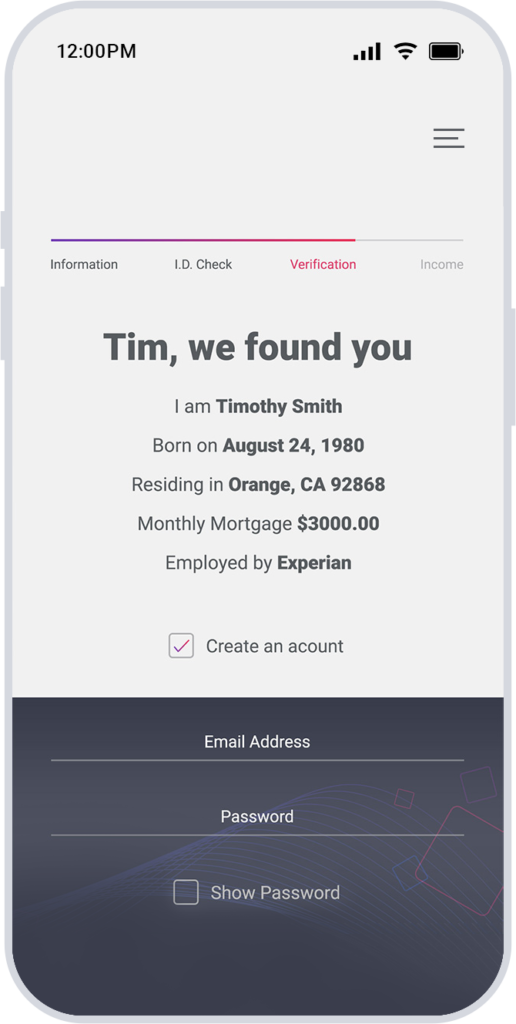This screenshot has width=516, height=1024.
Task: Go to the I.D. Check step
Action: (x=203, y=264)
